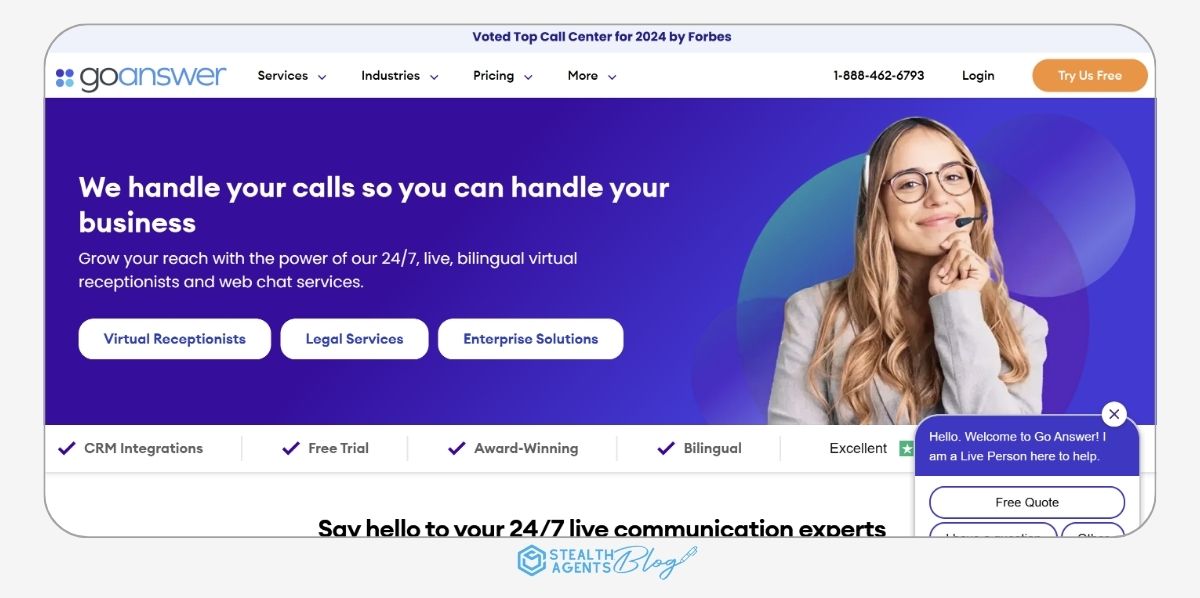Open the More navigation menu
This screenshot has height=598, width=1200.
(x=592, y=76)
